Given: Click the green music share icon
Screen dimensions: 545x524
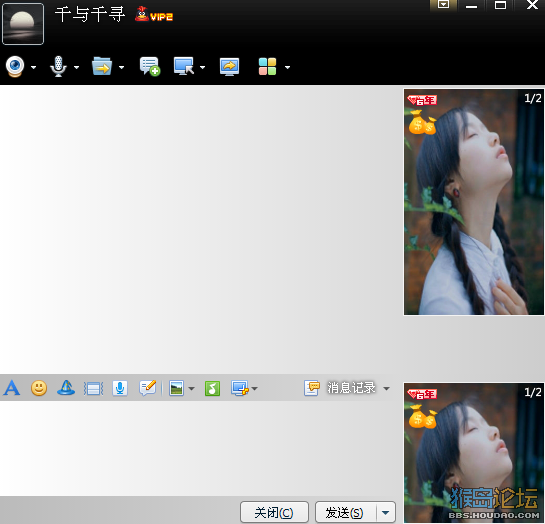Looking at the screenshot, I should 212,388.
